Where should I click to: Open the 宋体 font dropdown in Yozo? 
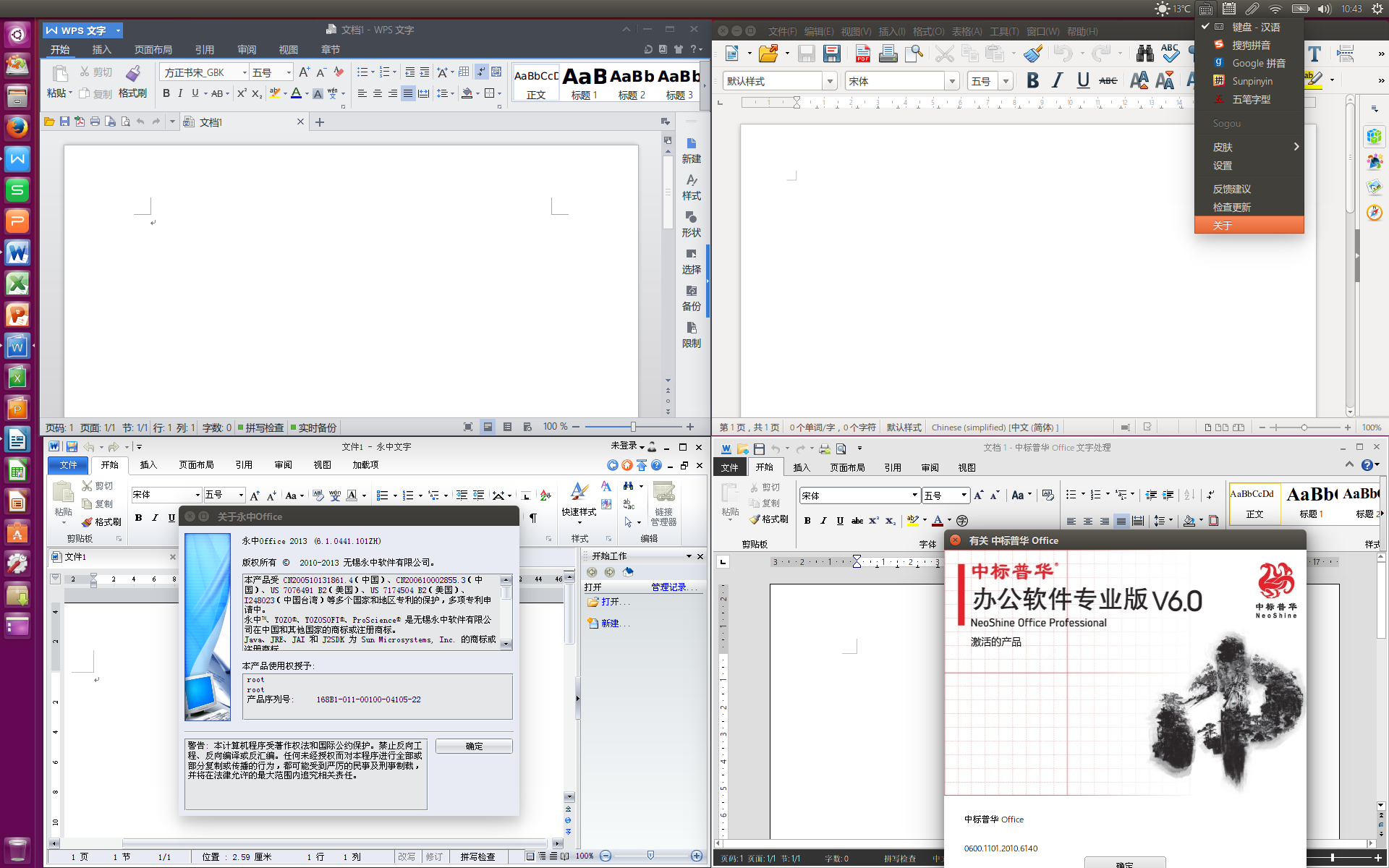(197, 495)
